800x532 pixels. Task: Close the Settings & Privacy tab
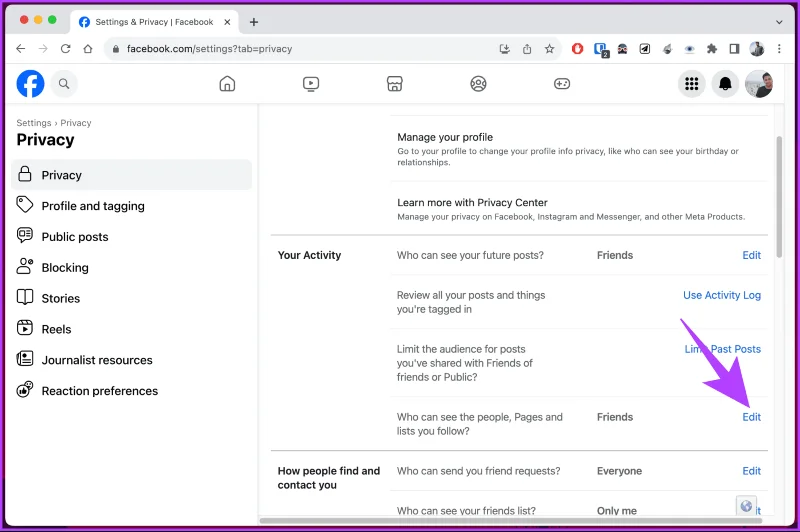point(228,22)
